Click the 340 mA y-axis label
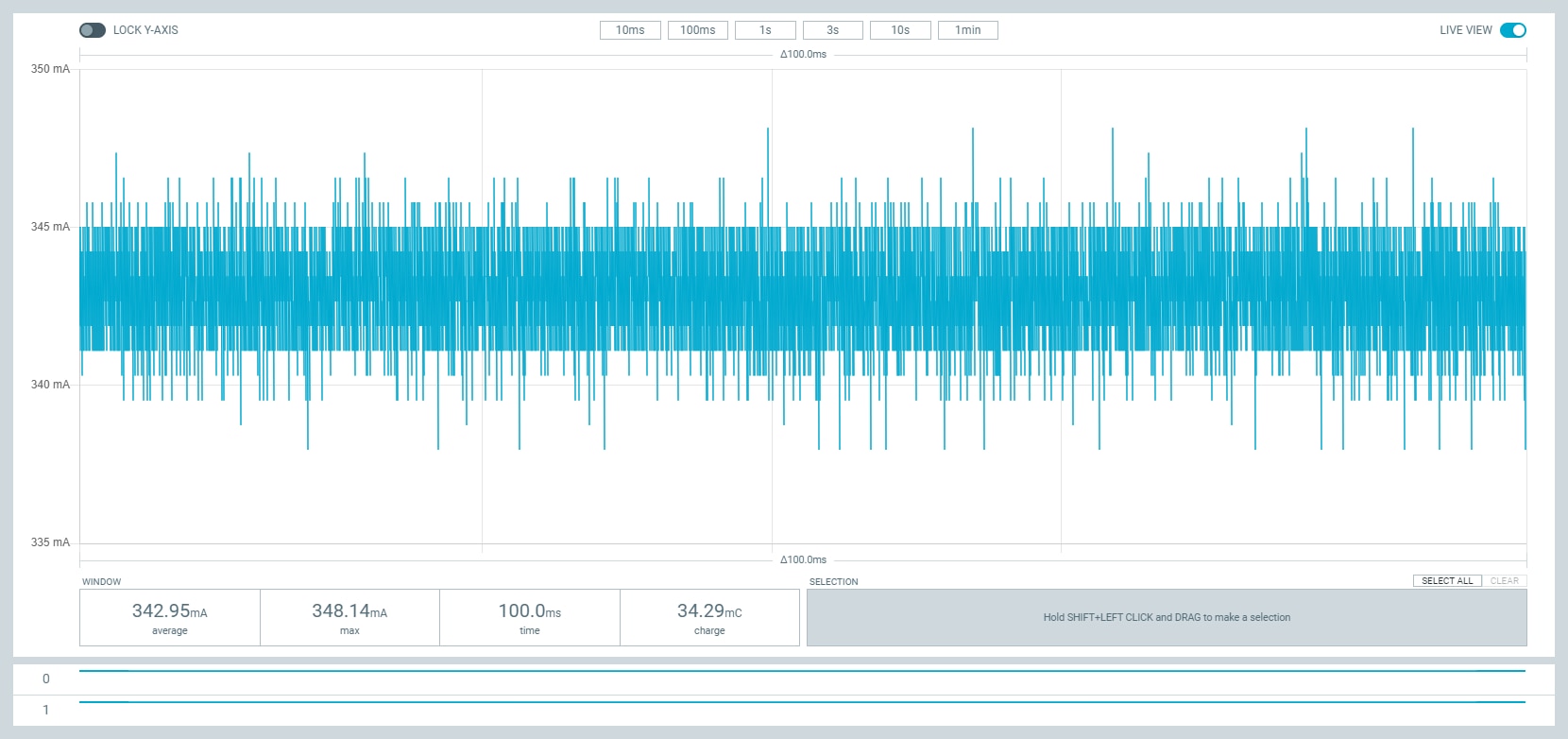The height and width of the screenshot is (739, 1568). pyautogui.click(x=50, y=385)
